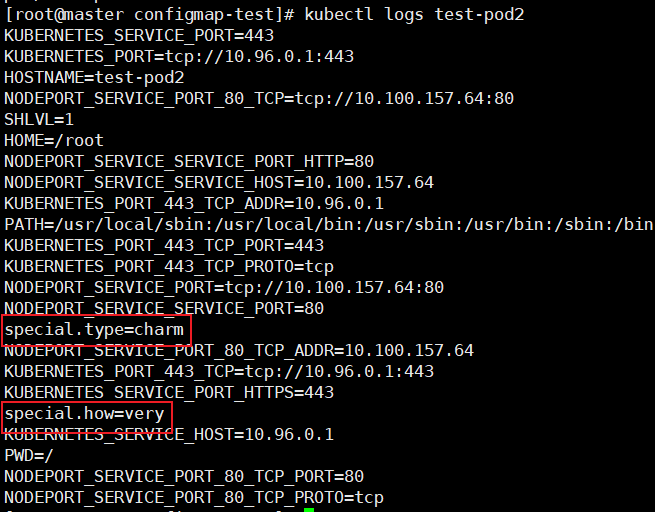The width and height of the screenshot is (655, 512).
Task: Select the PWD=/ output line
Action: click(x=29, y=455)
